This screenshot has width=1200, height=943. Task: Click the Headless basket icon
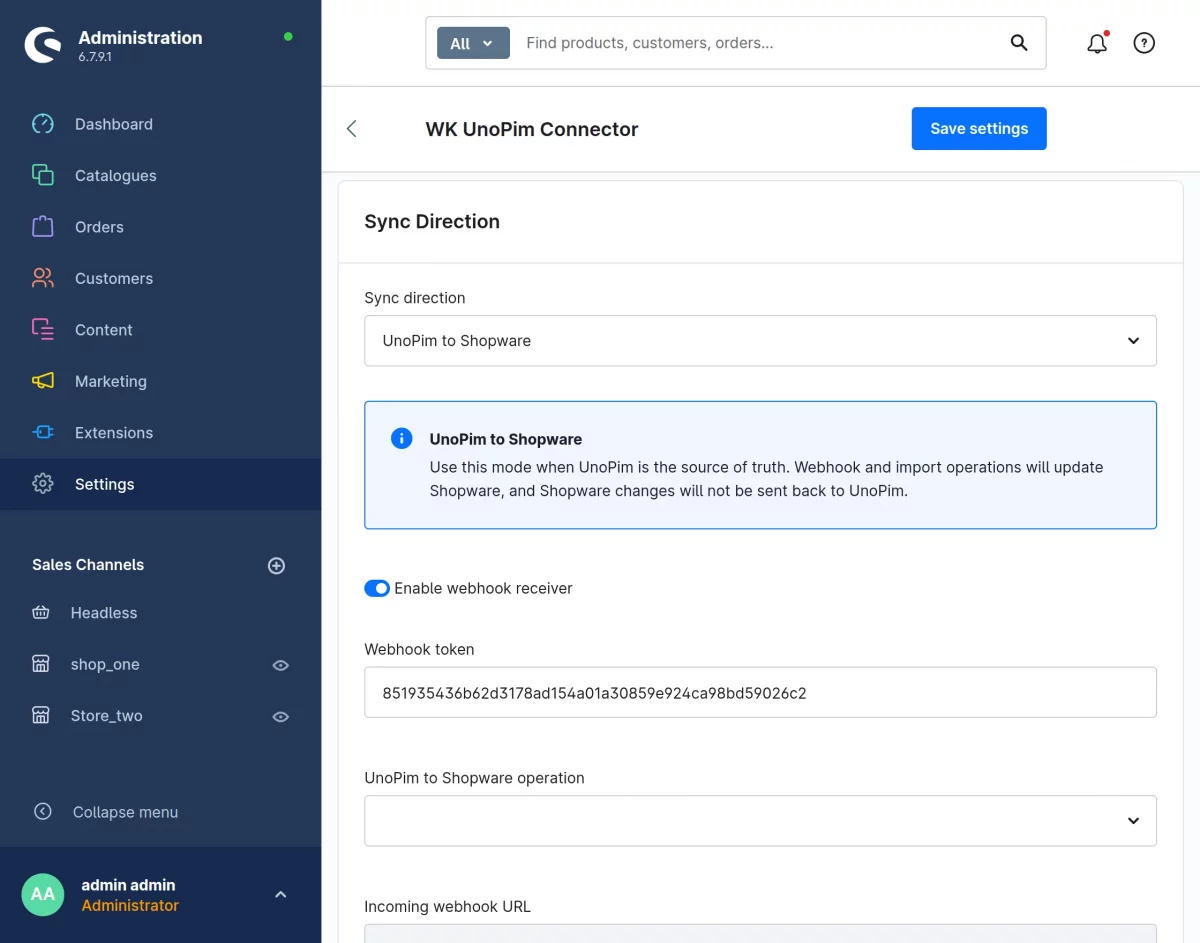pos(41,612)
